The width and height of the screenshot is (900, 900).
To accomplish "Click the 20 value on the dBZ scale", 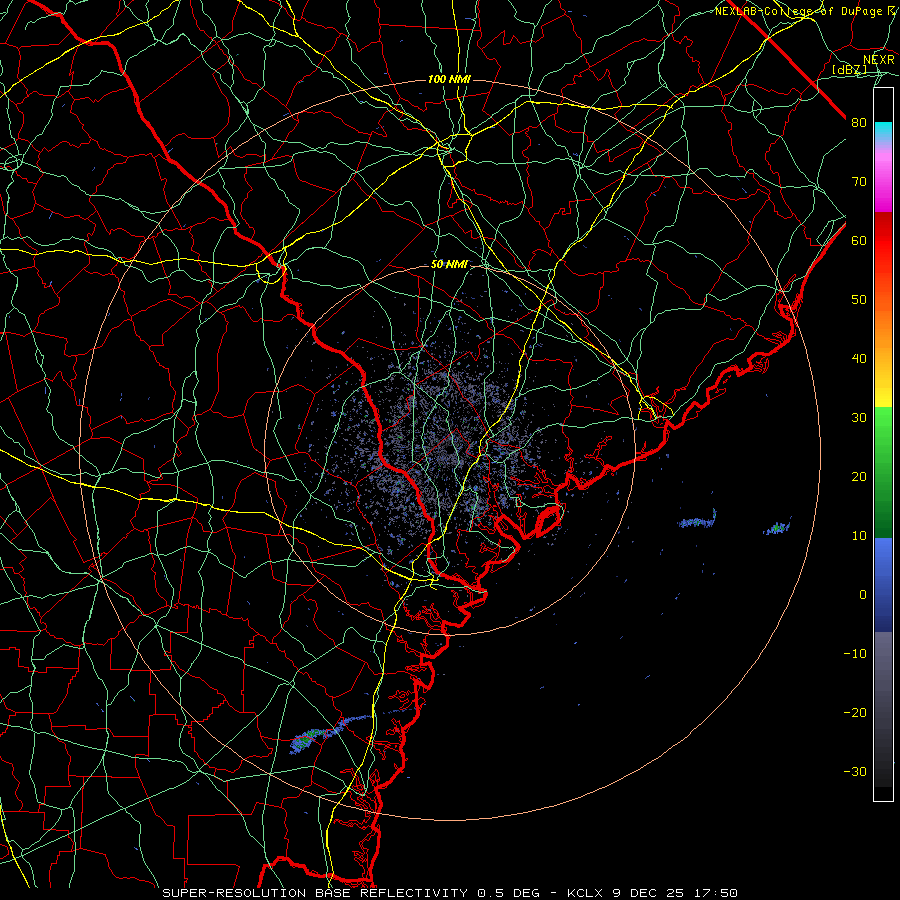I will [859, 476].
